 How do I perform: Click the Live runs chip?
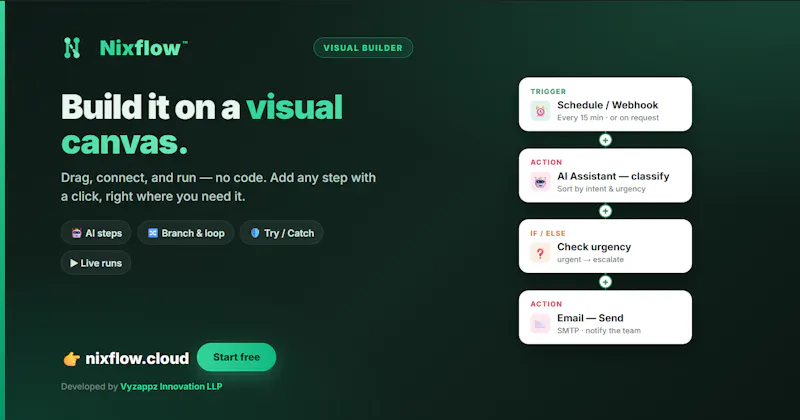(x=96, y=263)
